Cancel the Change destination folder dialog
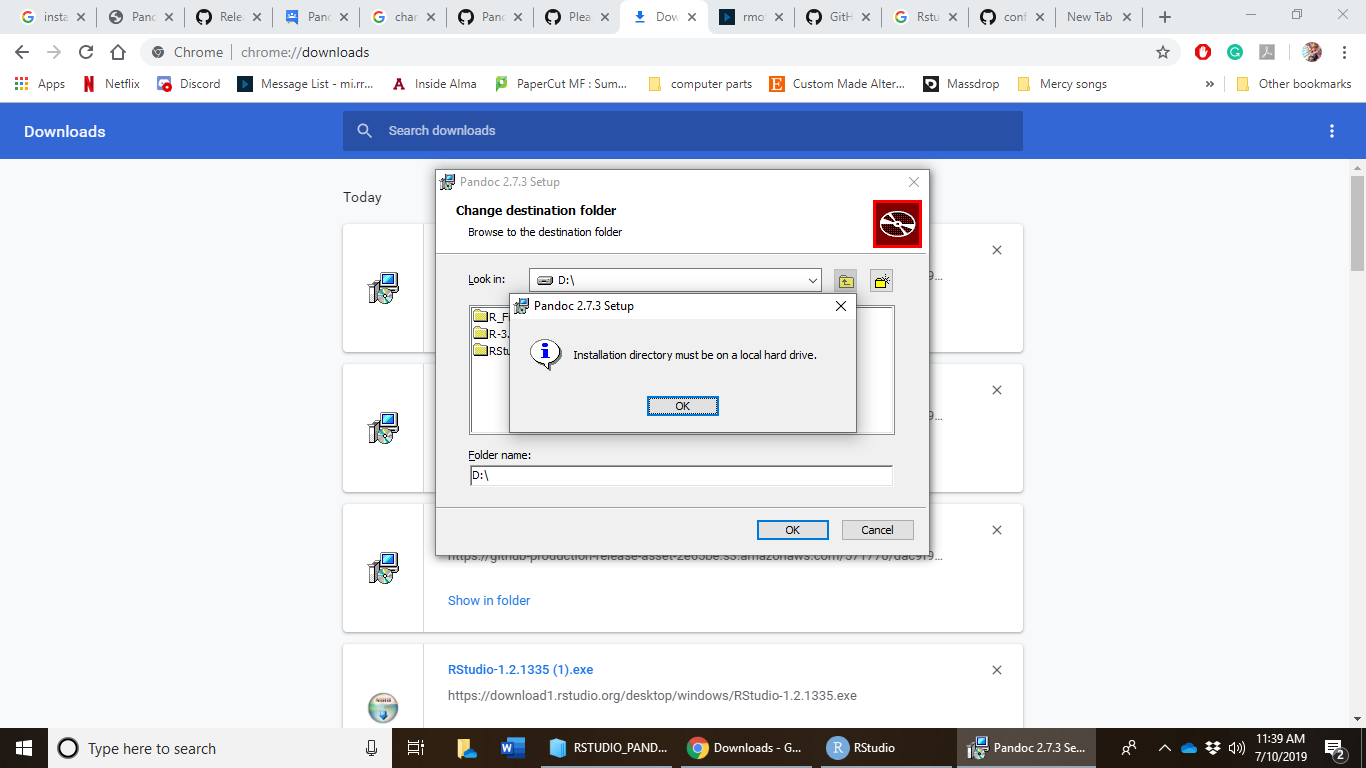1366x768 pixels. [x=877, y=530]
